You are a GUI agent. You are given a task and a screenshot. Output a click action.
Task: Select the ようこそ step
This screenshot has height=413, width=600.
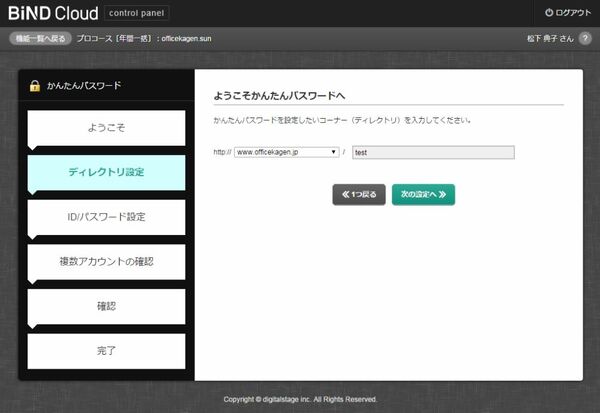point(106,128)
